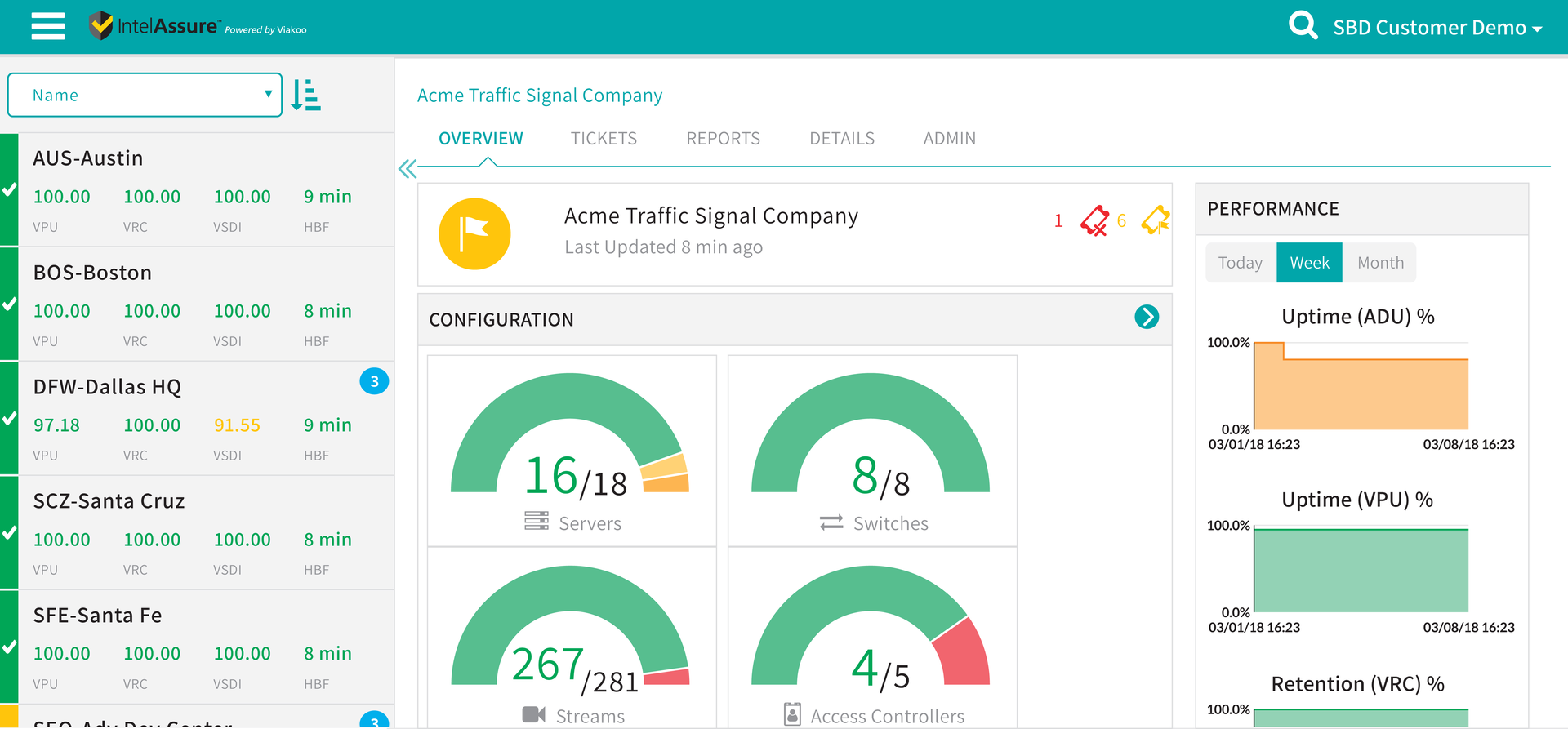Click the Last Updated 8 min ago text

tap(663, 247)
